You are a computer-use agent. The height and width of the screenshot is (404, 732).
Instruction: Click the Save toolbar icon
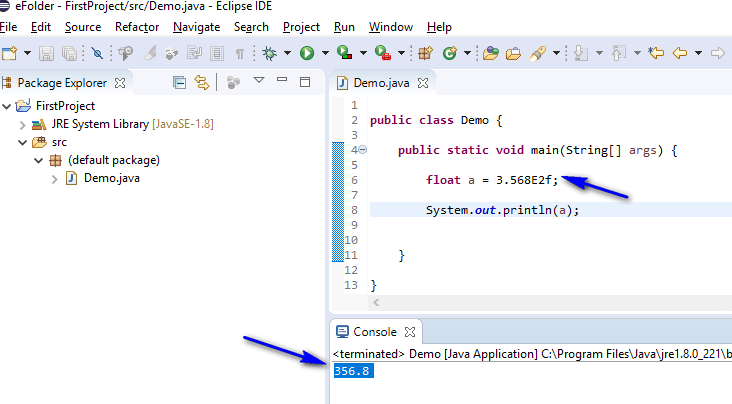click(46, 53)
